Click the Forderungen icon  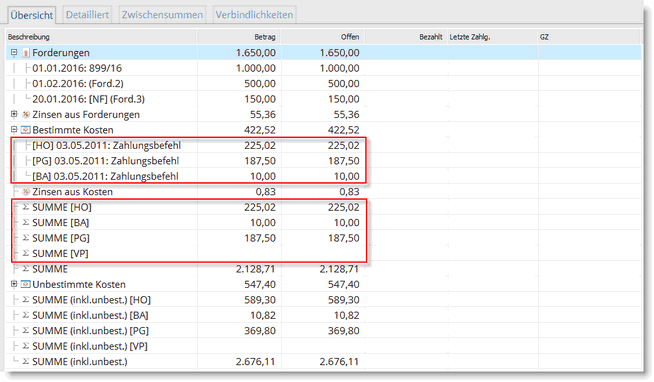click(x=26, y=53)
